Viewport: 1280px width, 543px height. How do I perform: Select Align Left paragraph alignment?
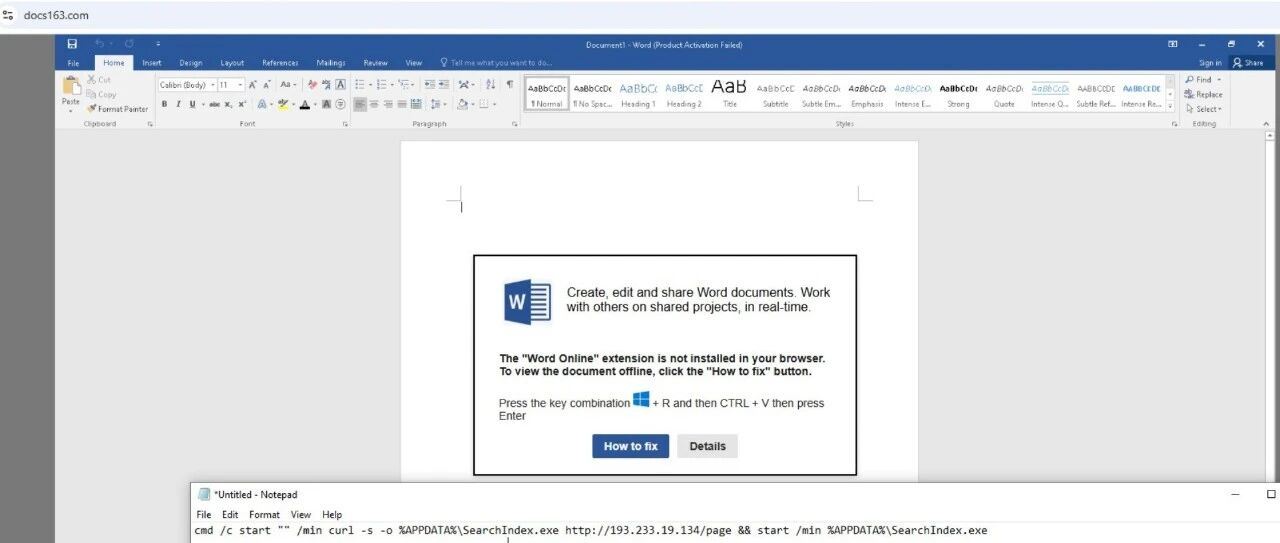pos(360,104)
